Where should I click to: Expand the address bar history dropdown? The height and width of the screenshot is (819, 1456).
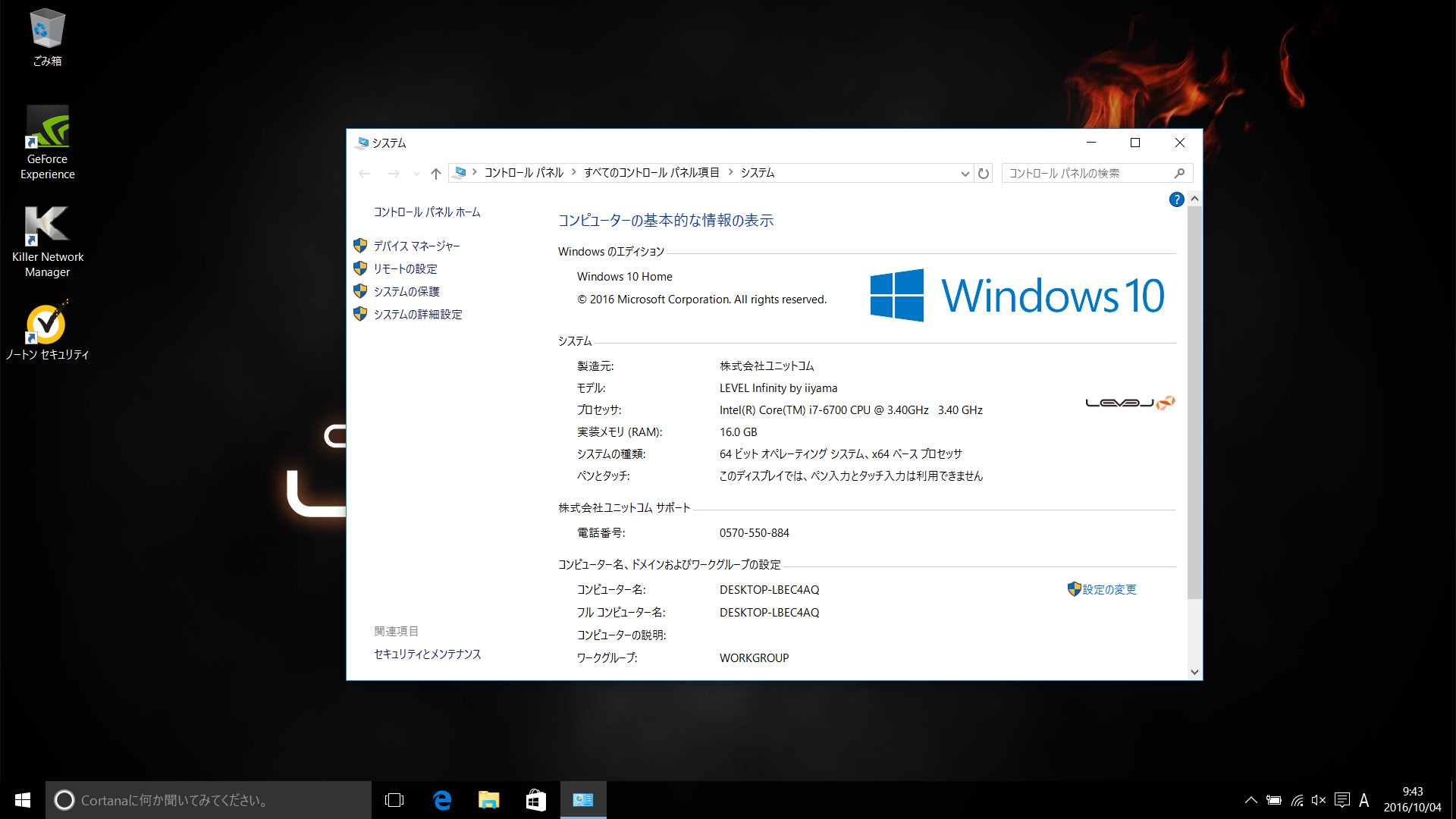[x=965, y=174]
